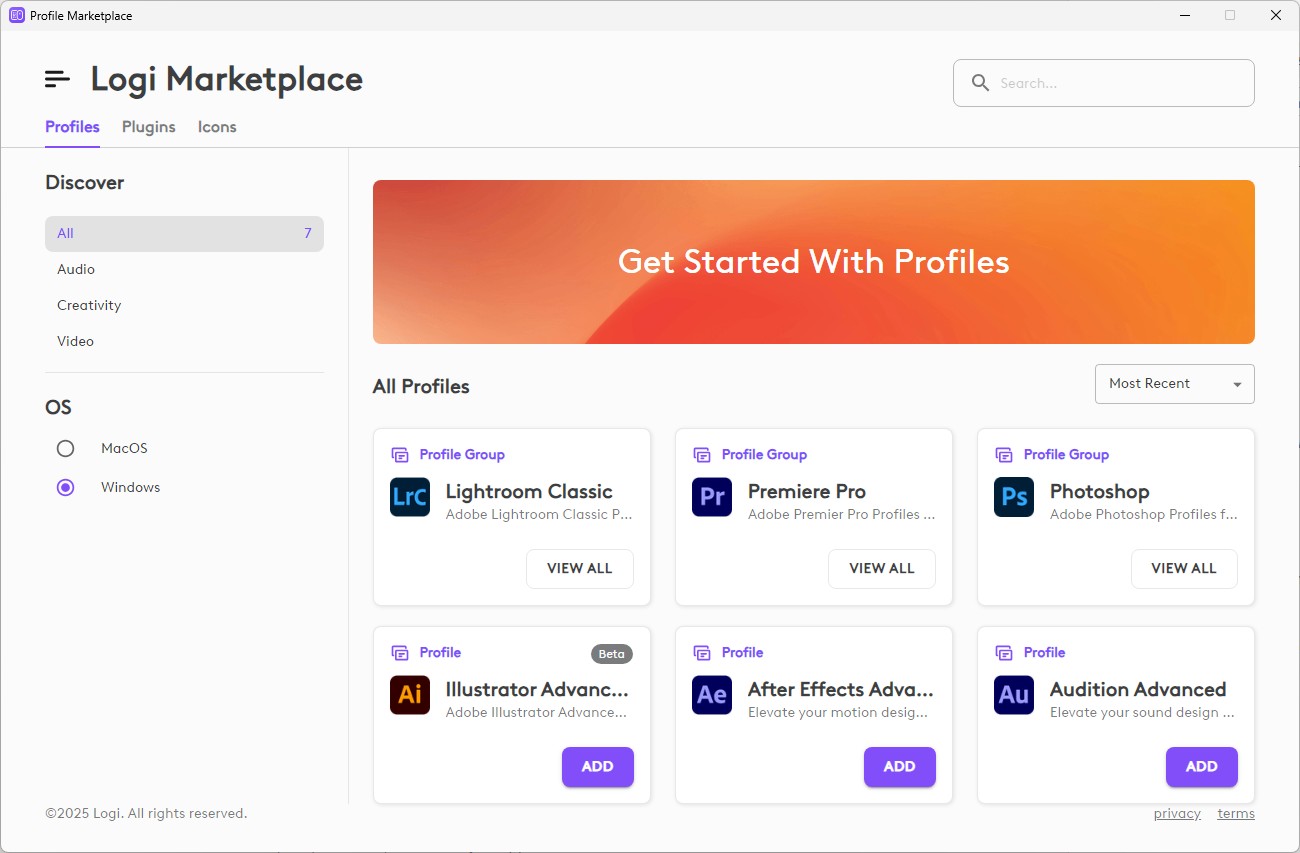
Task: Click the Audition Au icon
Action: click(x=1014, y=695)
